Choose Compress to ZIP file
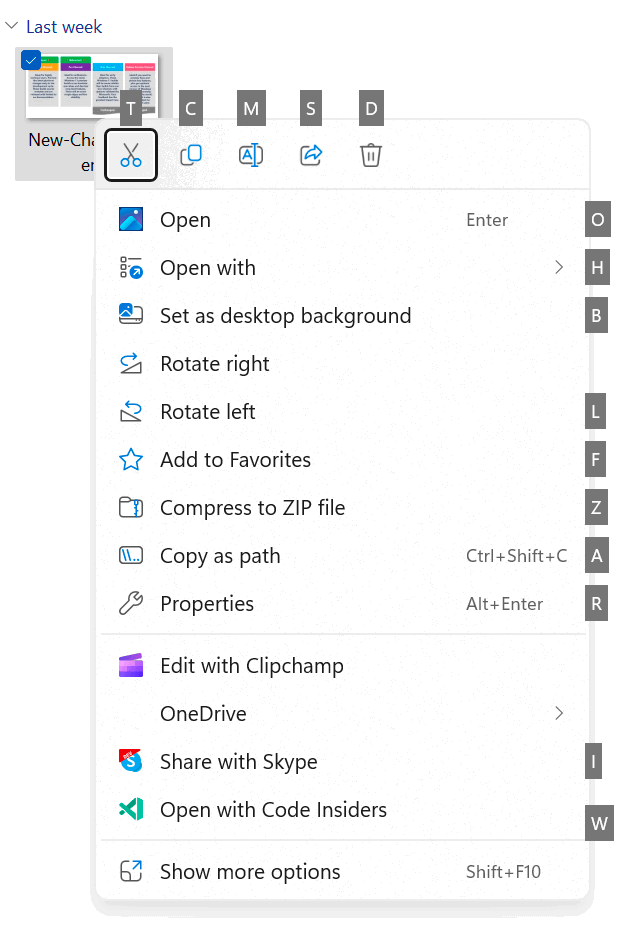This screenshot has height=943, width=643. (x=252, y=508)
